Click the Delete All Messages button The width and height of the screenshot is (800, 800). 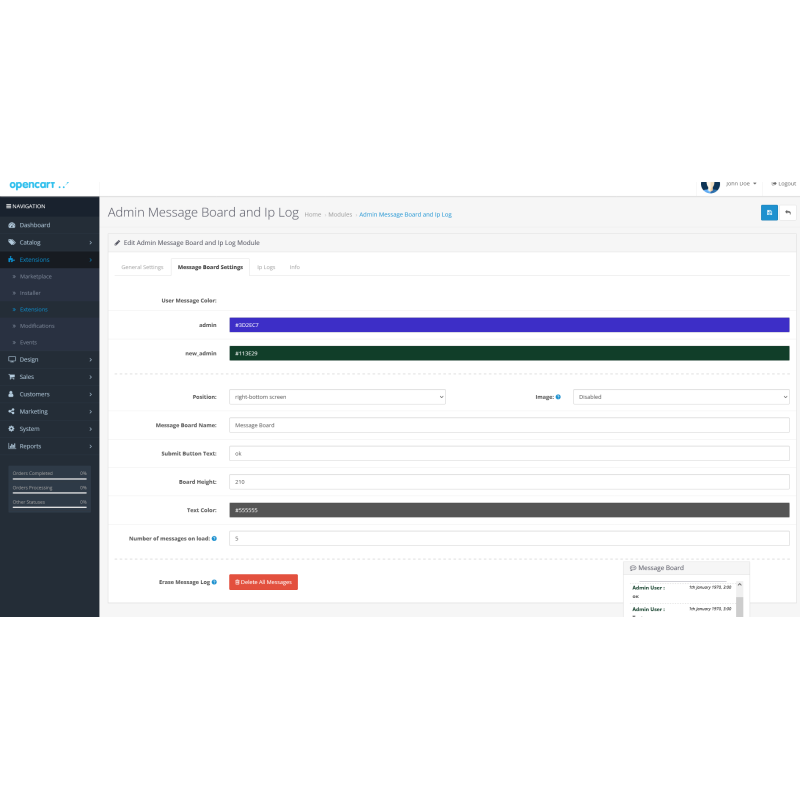coord(263,581)
